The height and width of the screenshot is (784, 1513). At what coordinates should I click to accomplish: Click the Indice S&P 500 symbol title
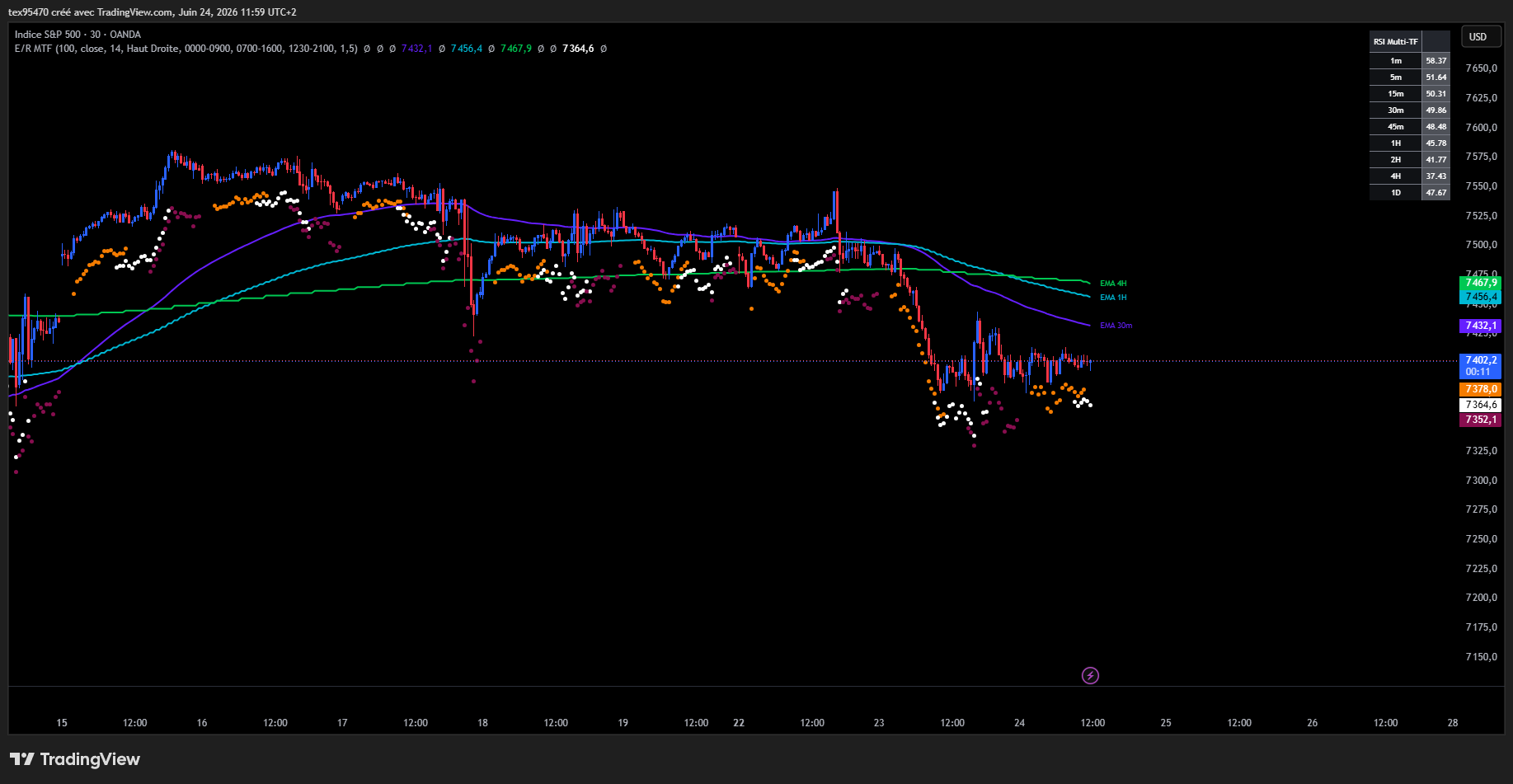point(78,35)
